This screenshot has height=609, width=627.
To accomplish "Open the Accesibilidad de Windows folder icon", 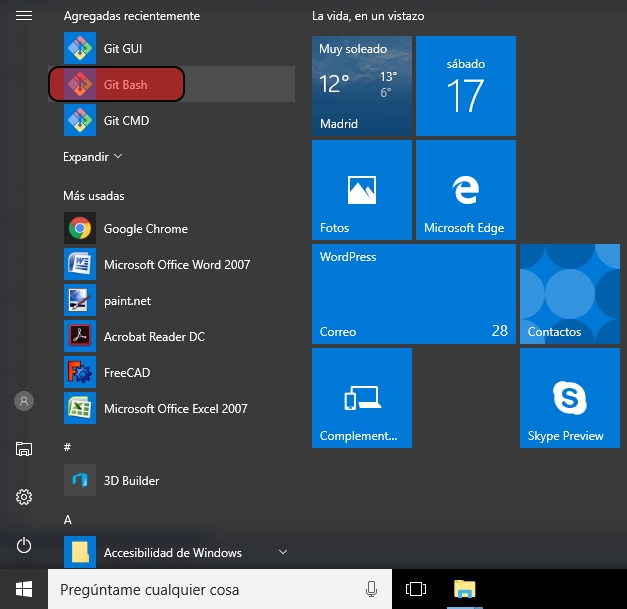I will (x=80, y=552).
